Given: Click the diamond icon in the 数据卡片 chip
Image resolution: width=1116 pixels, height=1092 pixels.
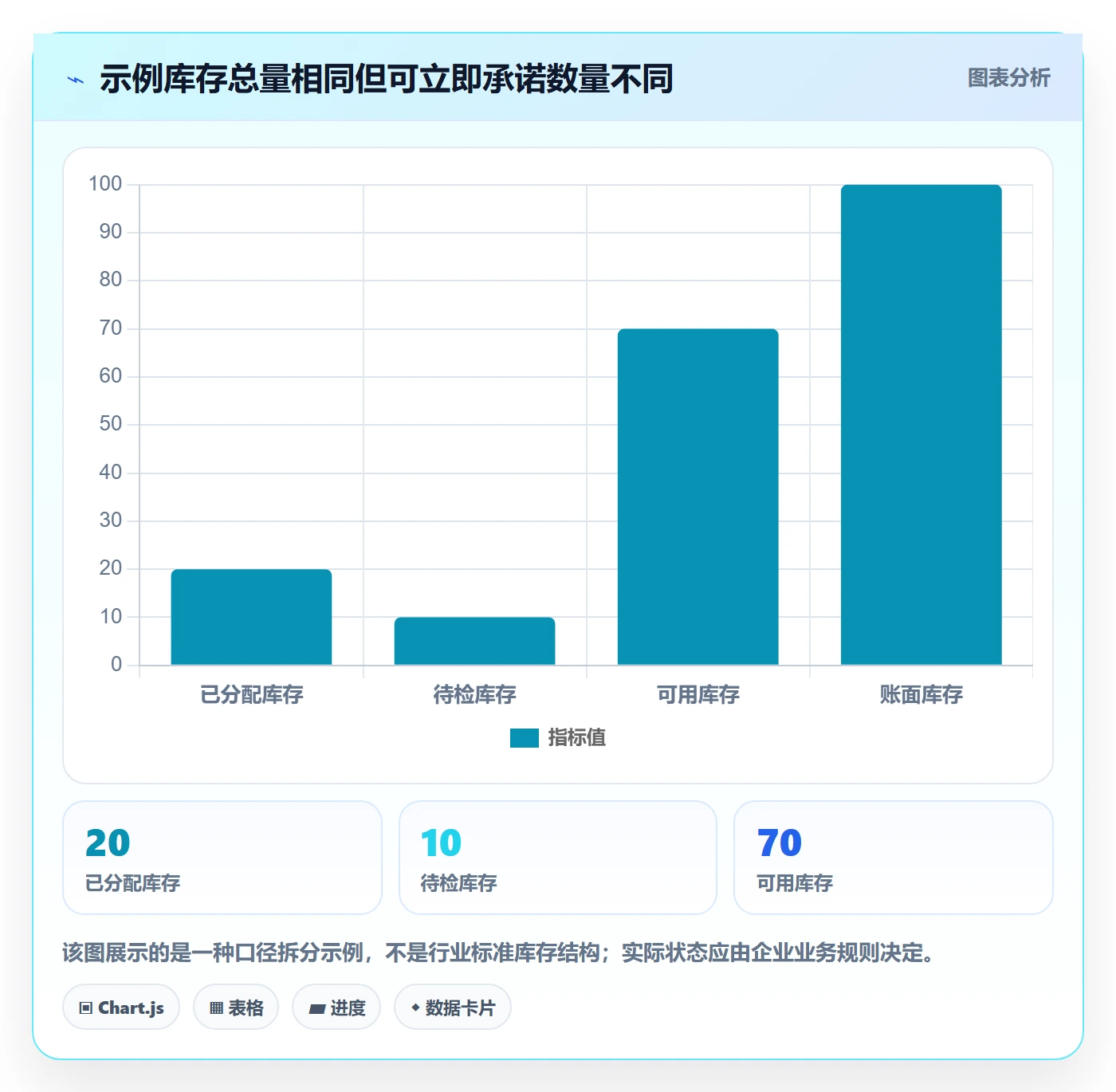Looking at the screenshot, I should click(x=415, y=1008).
